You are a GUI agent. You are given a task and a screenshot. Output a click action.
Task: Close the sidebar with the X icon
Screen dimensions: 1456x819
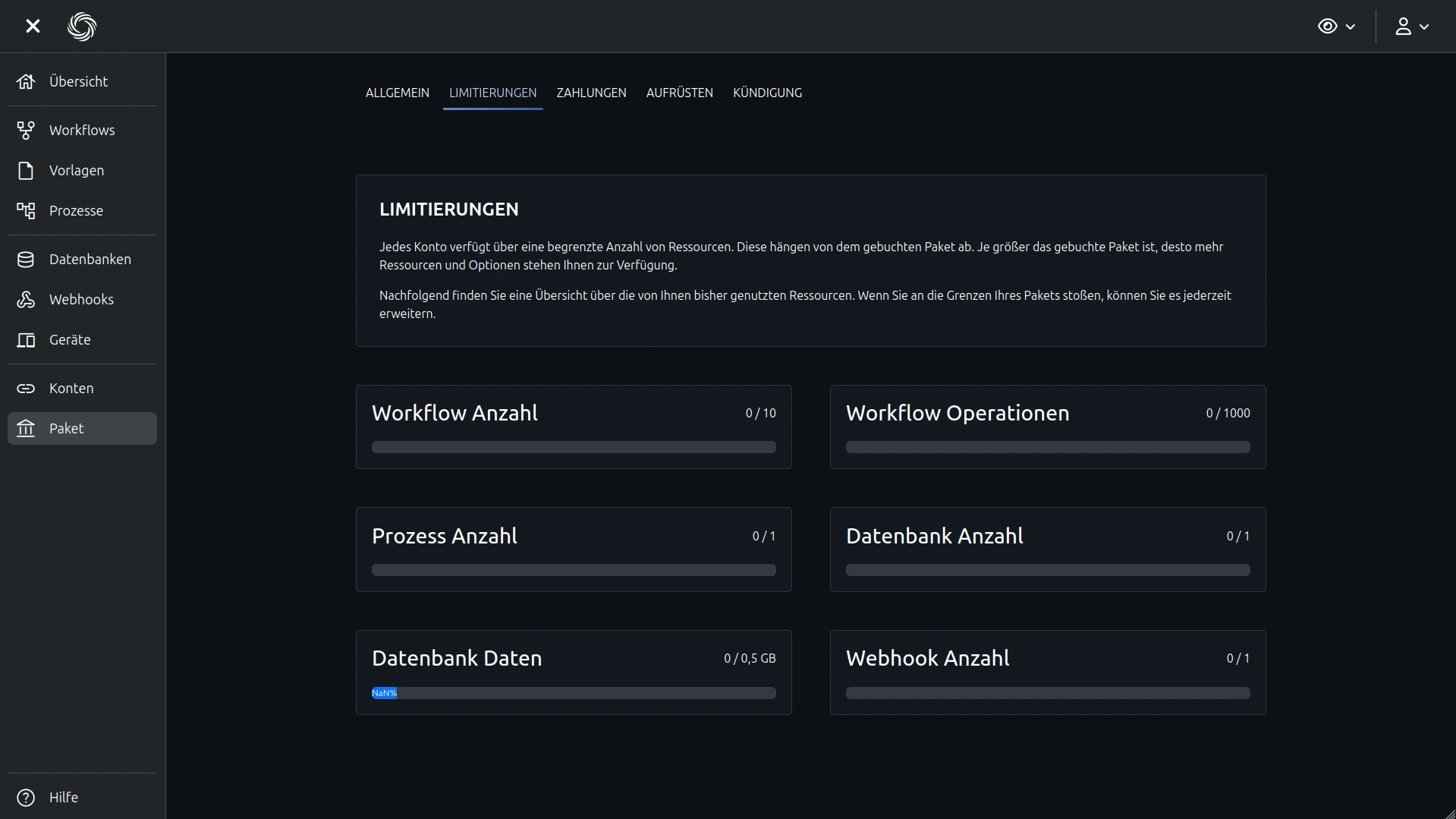[33, 27]
